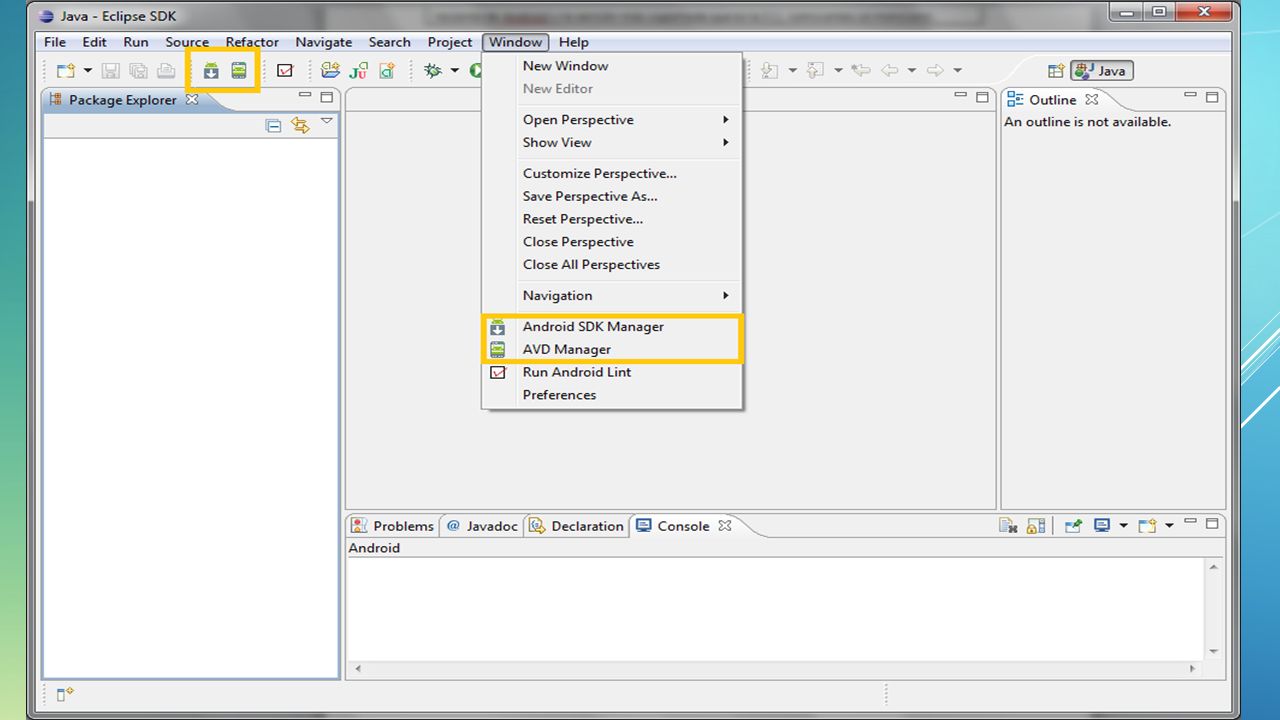The height and width of the screenshot is (720, 1280).
Task: Open the Refactor menu
Action: point(252,42)
